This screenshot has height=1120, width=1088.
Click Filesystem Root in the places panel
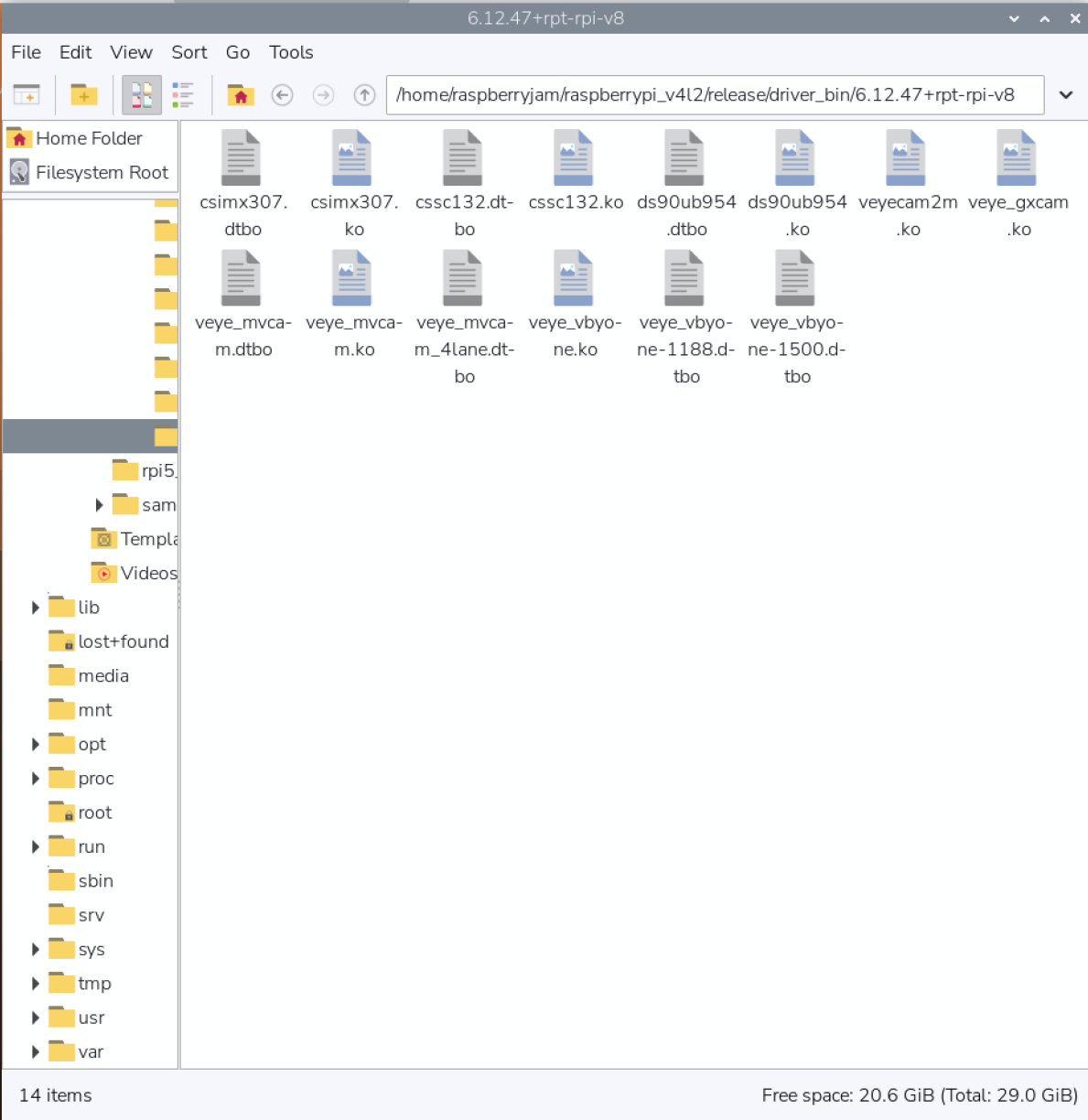click(102, 172)
